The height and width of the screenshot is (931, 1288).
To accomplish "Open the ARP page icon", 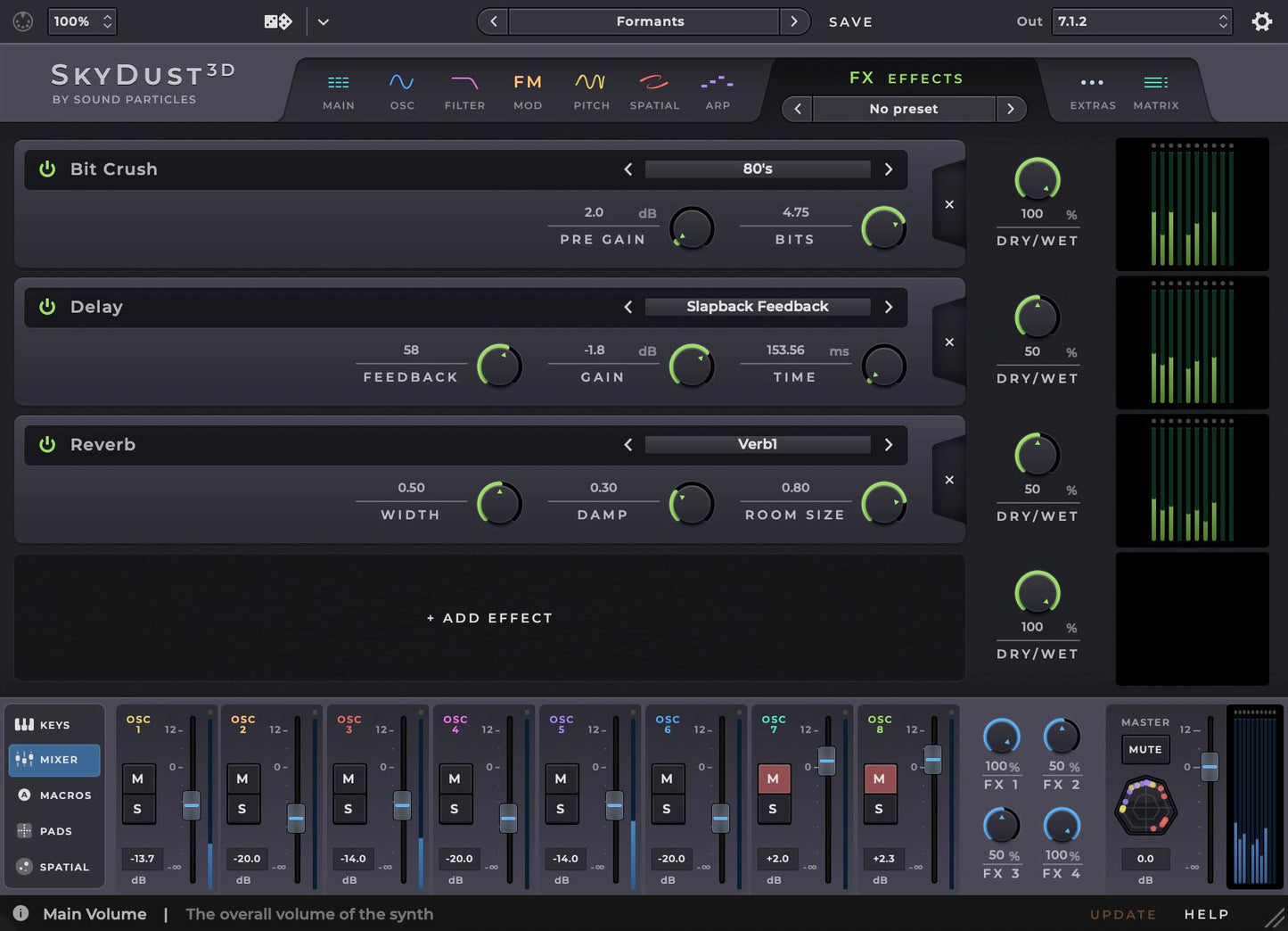I will tap(718, 89).
